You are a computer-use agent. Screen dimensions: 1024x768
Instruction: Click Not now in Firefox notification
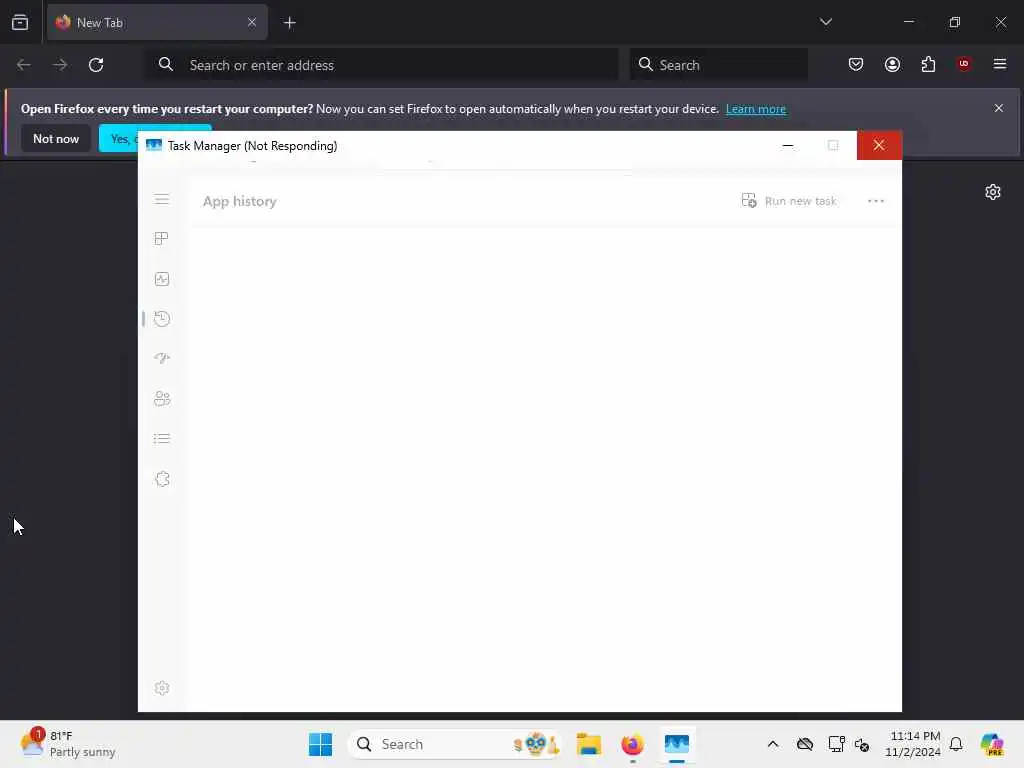(x=56, y=138)
